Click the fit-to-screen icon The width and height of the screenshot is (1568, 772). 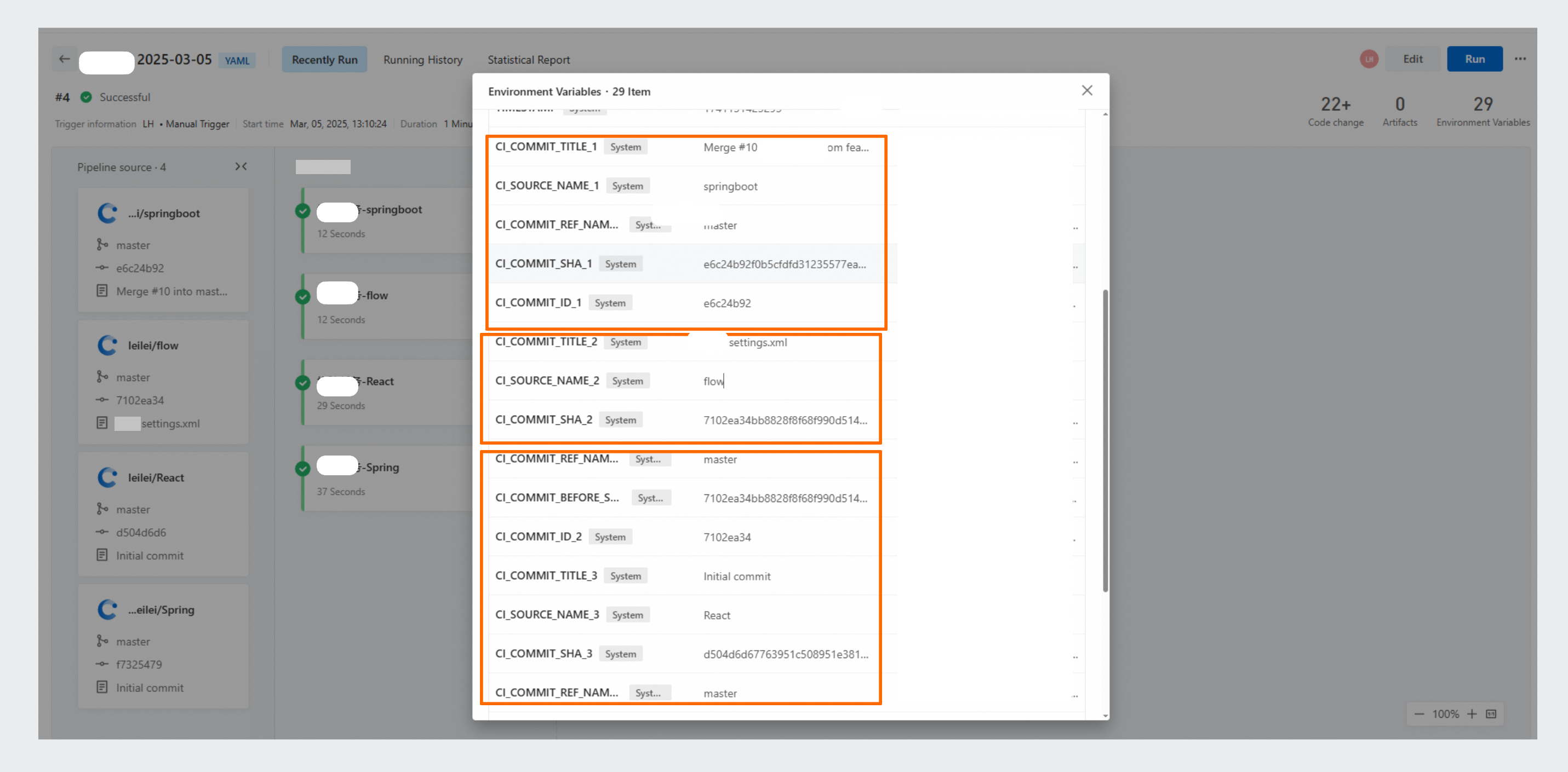click(x=1491, y=713)
